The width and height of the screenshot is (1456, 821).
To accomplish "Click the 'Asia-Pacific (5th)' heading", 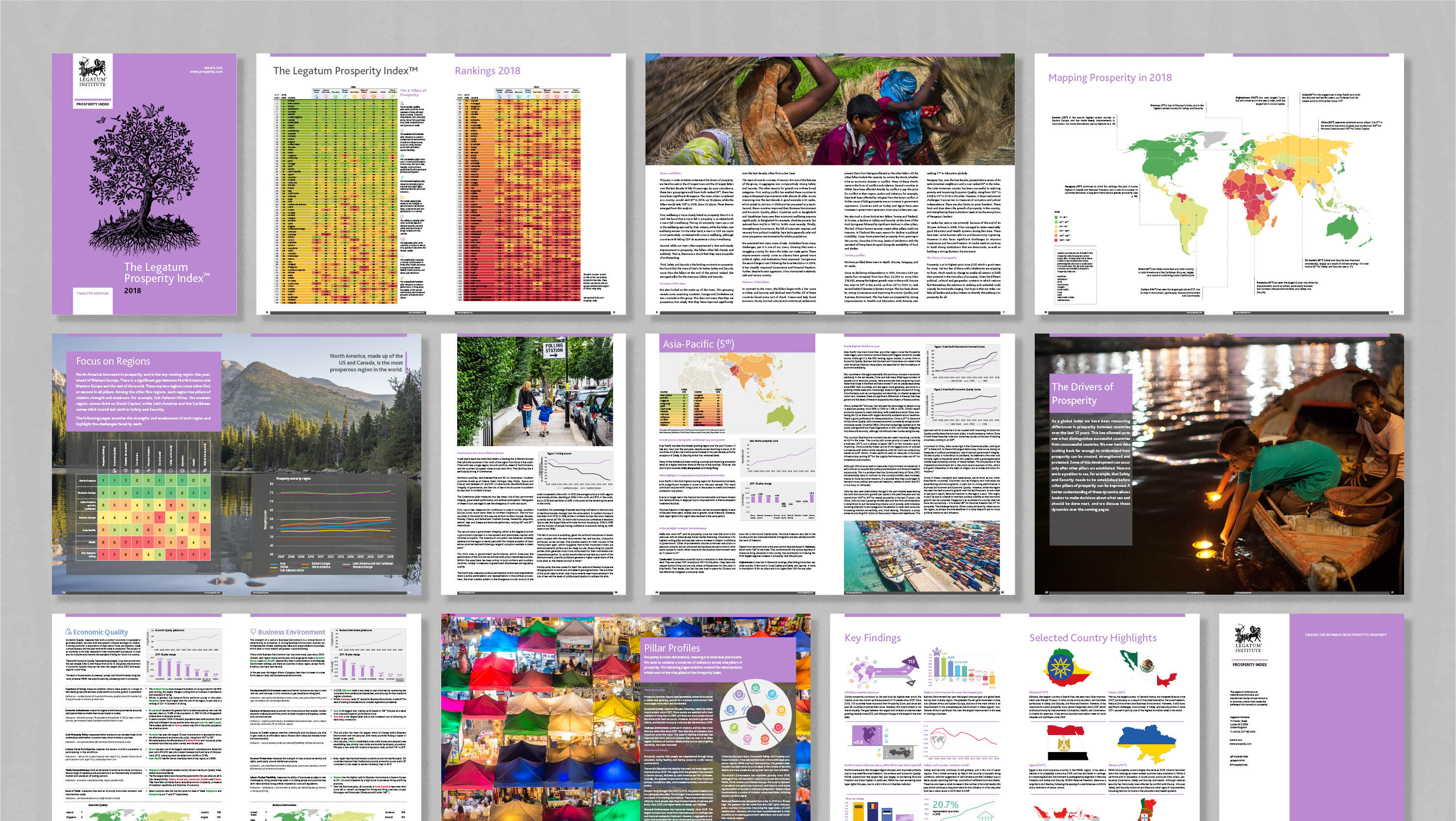I will 698,344.
